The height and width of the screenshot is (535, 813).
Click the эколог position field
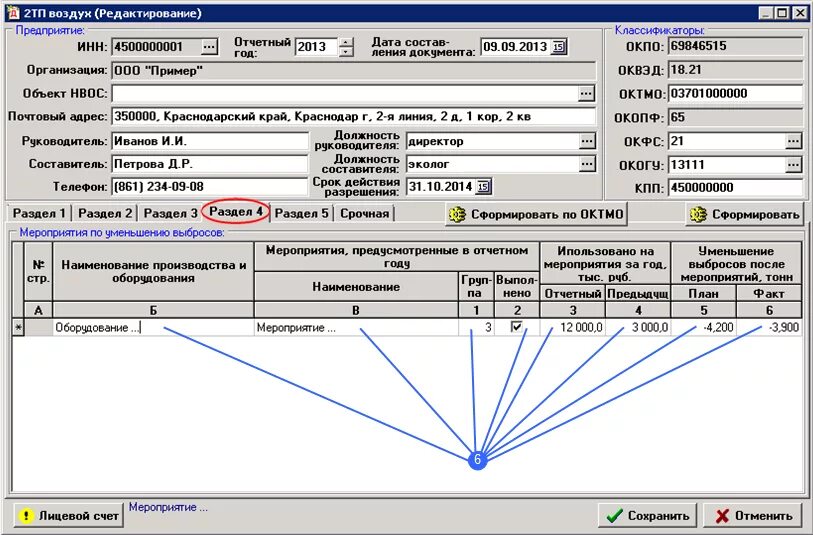(492, 164)
